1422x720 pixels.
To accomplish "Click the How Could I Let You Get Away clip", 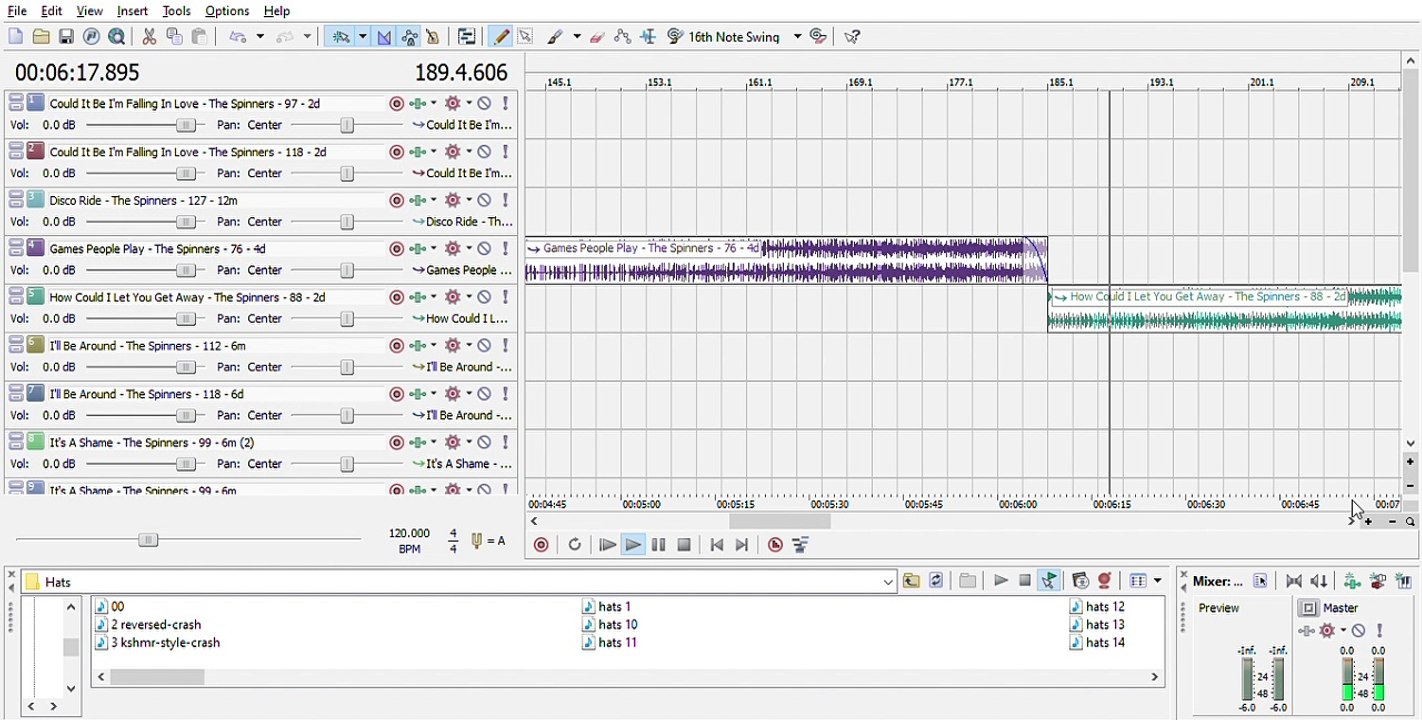I will coord(1225,309).
